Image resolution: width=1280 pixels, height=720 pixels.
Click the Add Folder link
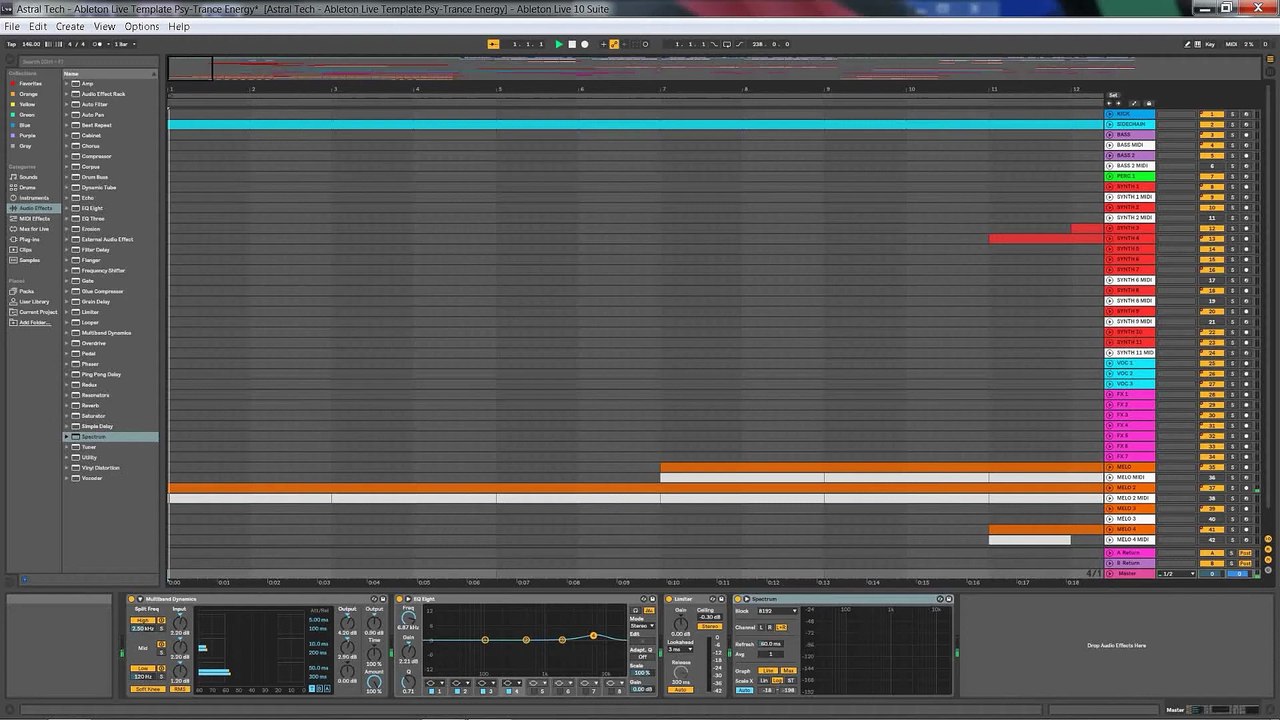point(34,322)
